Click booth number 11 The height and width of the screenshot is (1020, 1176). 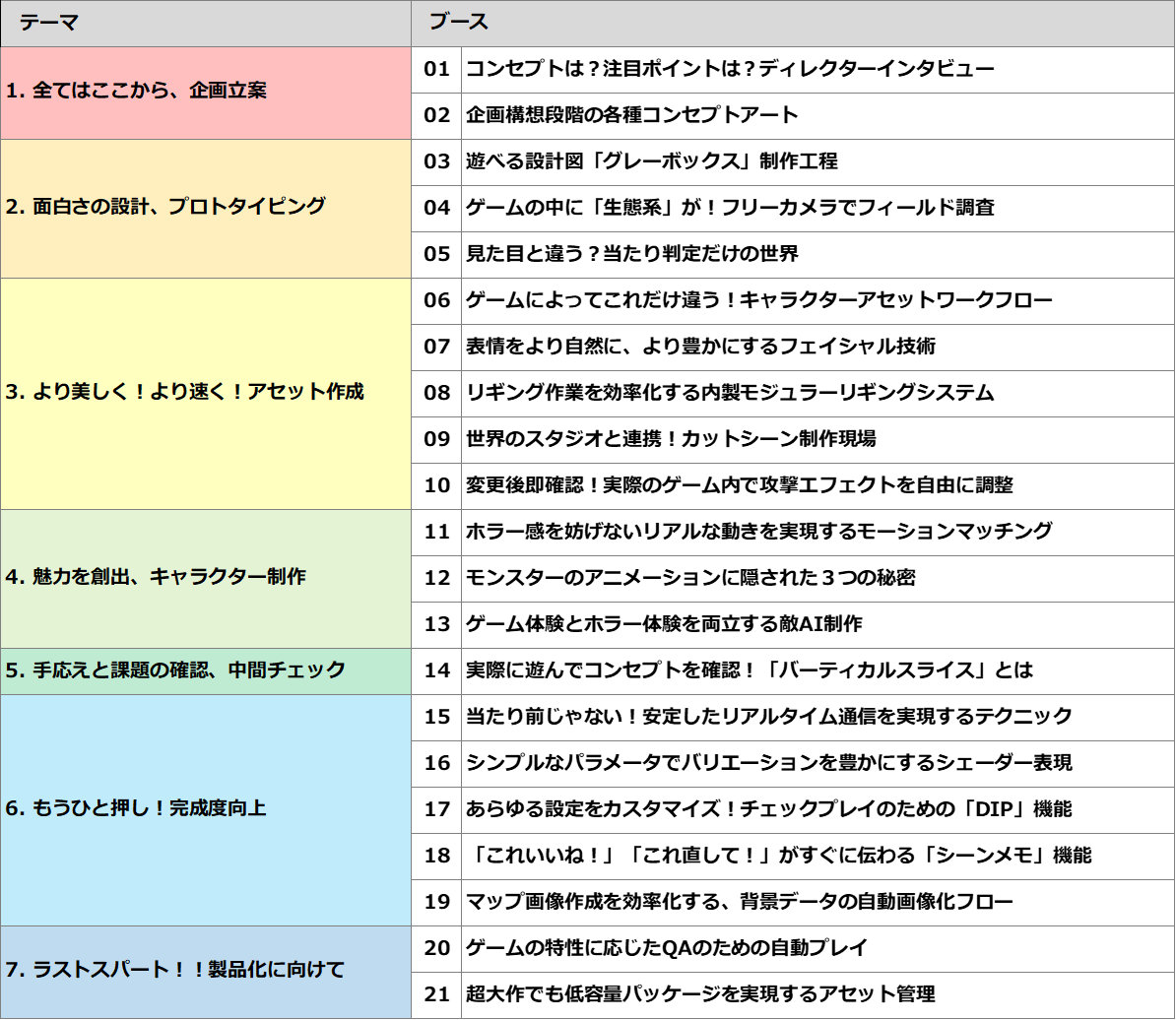[436, 533]
